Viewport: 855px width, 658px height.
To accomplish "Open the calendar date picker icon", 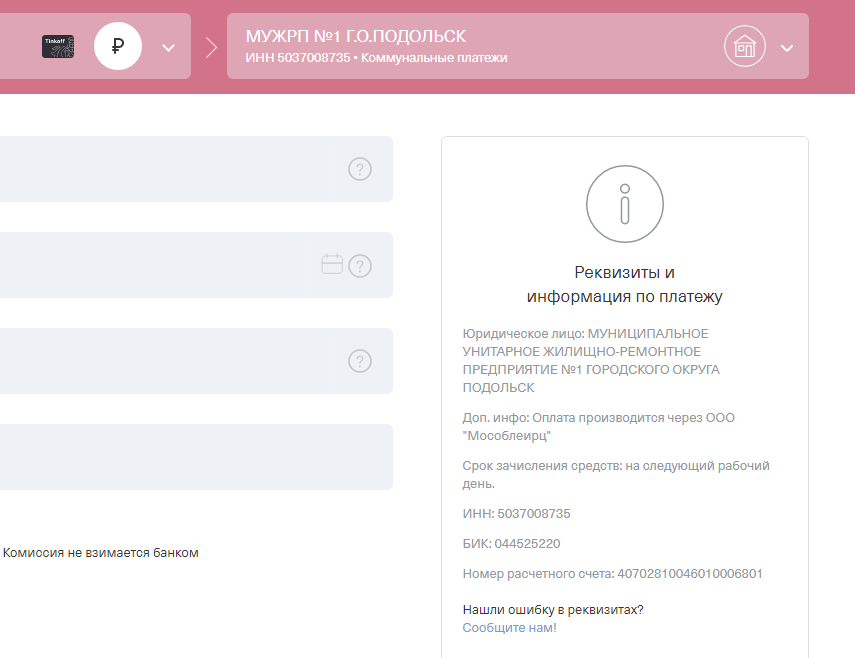I will click(332, 264).
